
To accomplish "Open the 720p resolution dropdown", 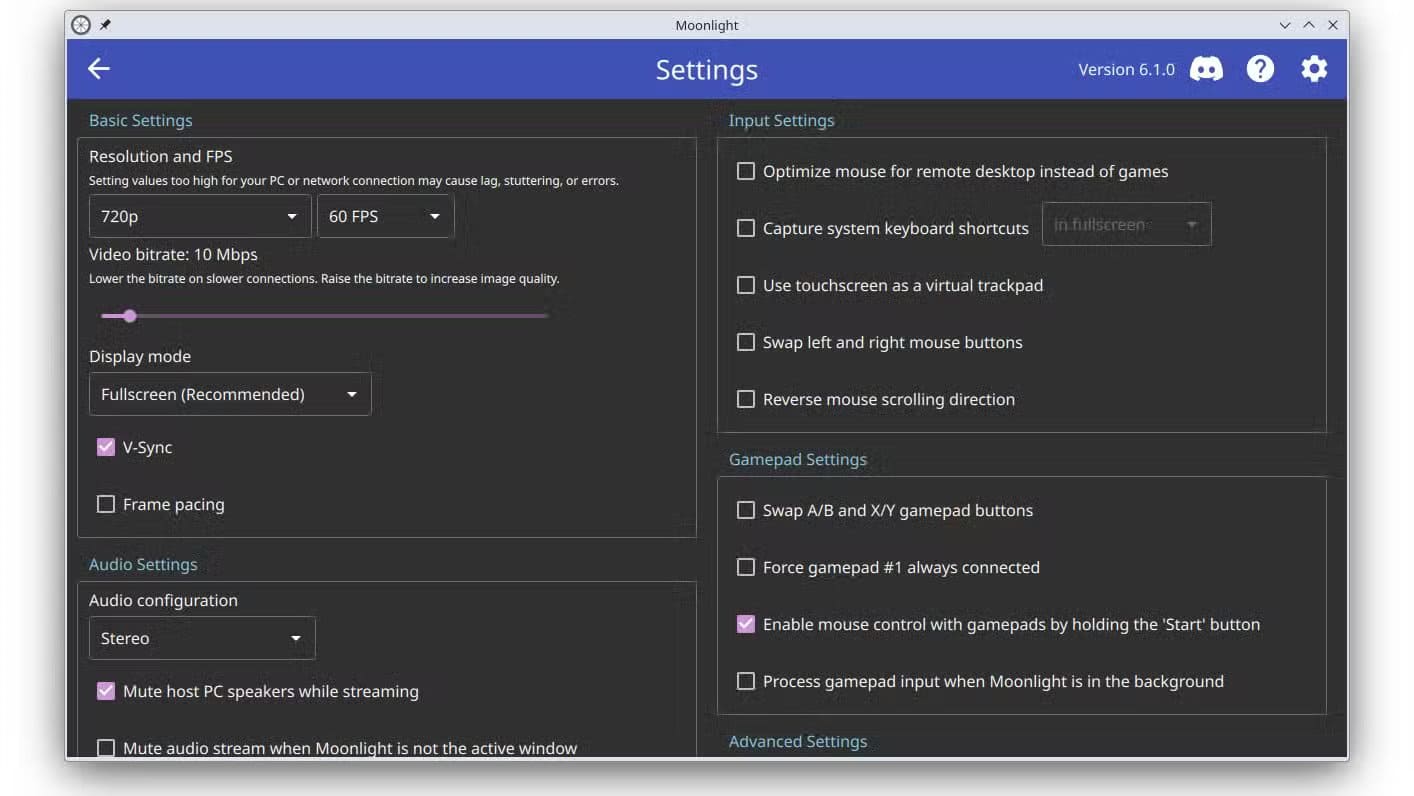I will click(200, 216).
